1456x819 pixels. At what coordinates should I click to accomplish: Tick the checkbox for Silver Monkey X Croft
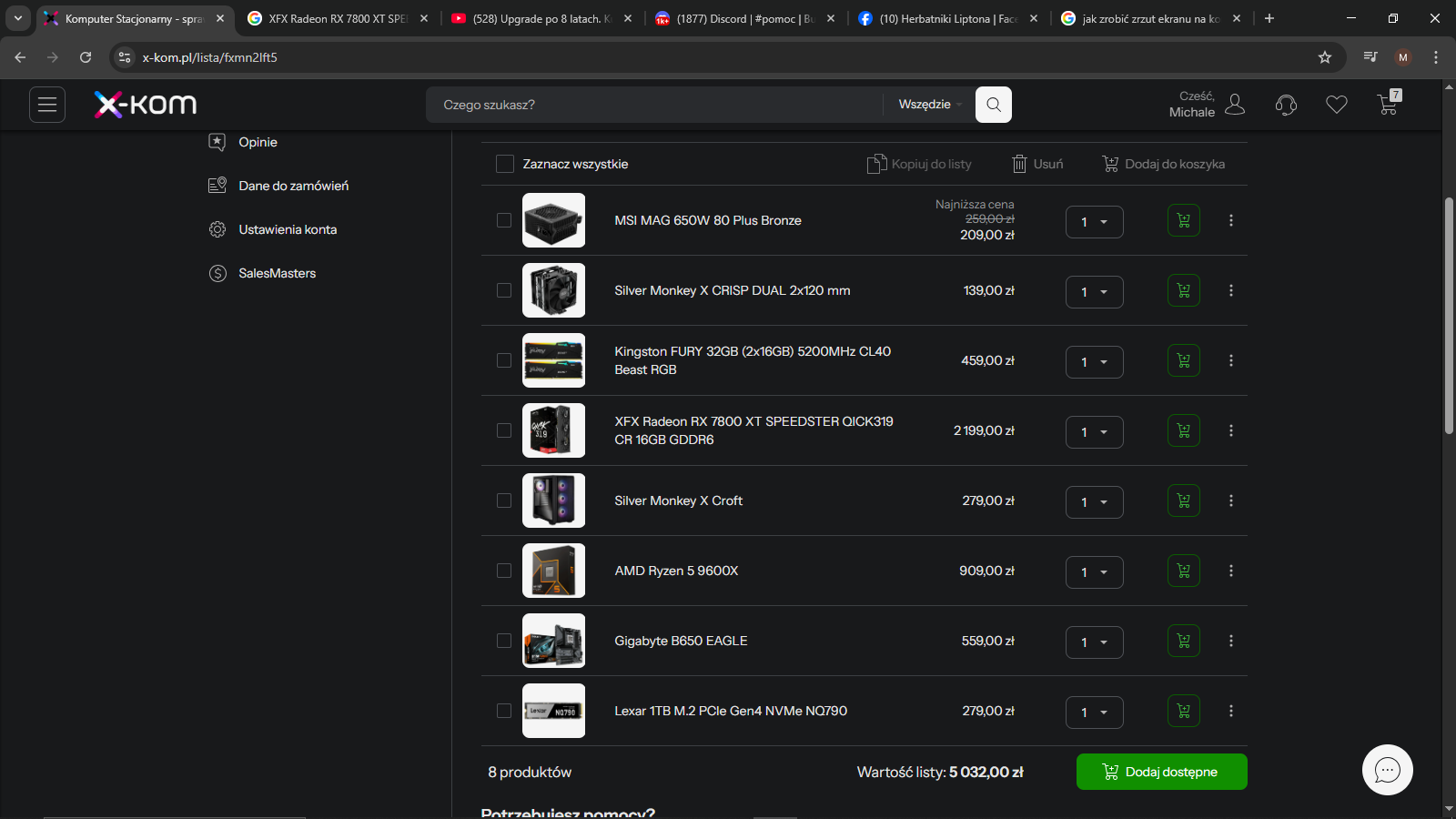pos(504,500)
